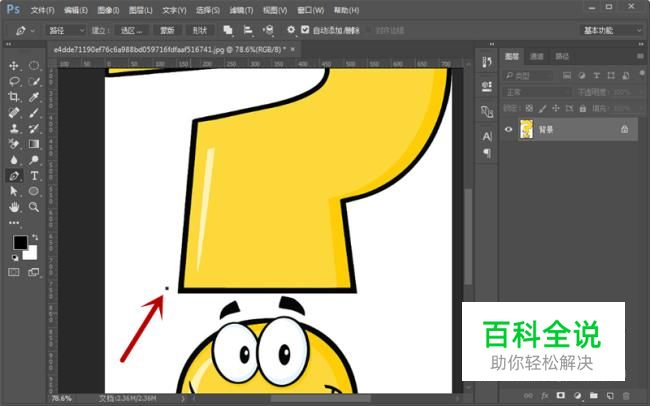Select the Path Selection tool

(x=14, y=191)
